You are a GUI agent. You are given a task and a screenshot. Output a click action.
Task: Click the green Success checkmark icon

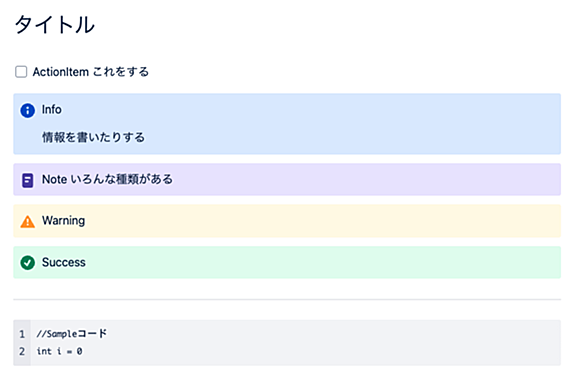28,263
